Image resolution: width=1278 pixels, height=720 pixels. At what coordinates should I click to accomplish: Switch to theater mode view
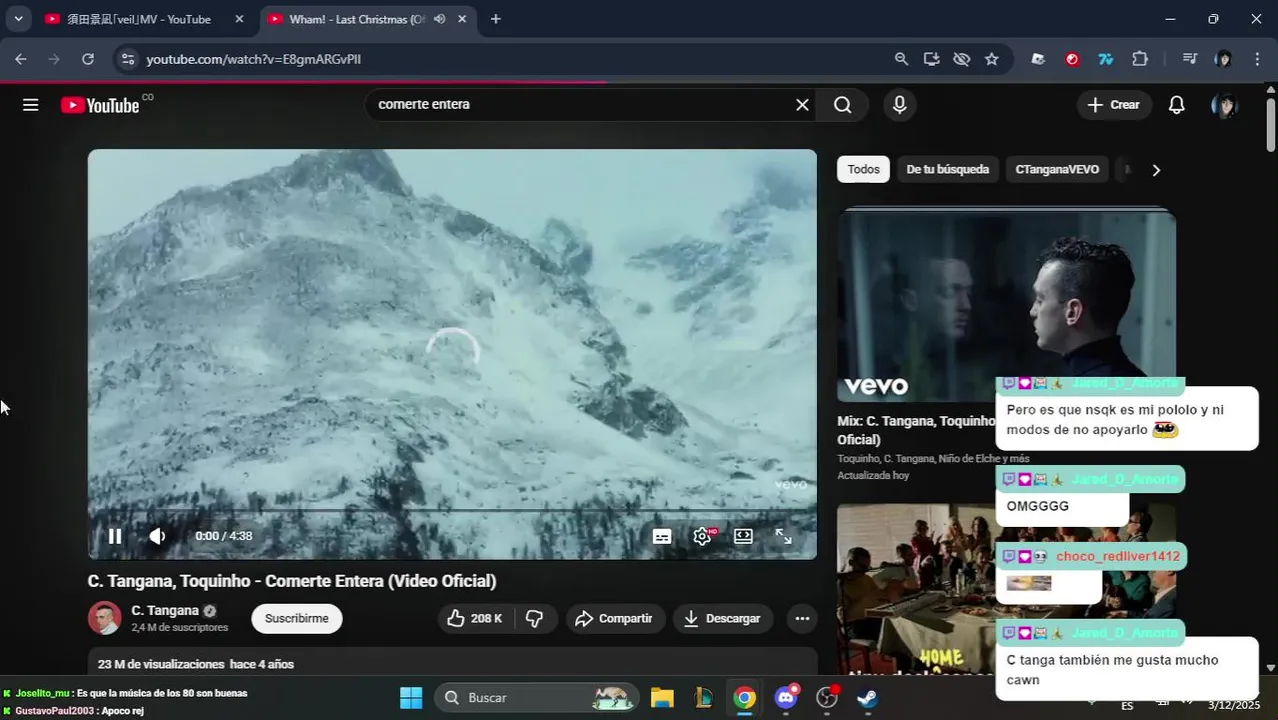[x=743, y=537]
